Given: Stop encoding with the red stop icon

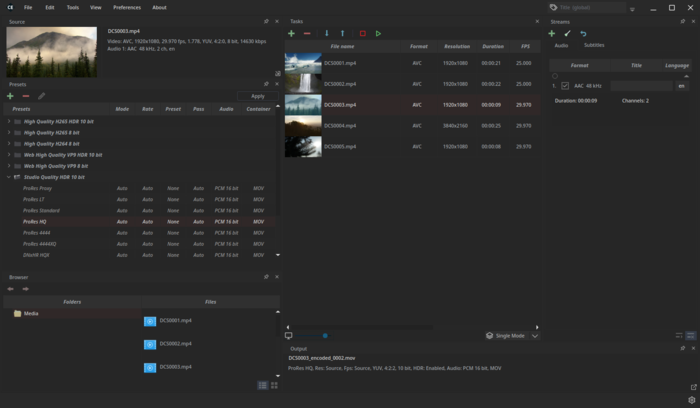Looking at the screenshot, I should click(362, 34).
